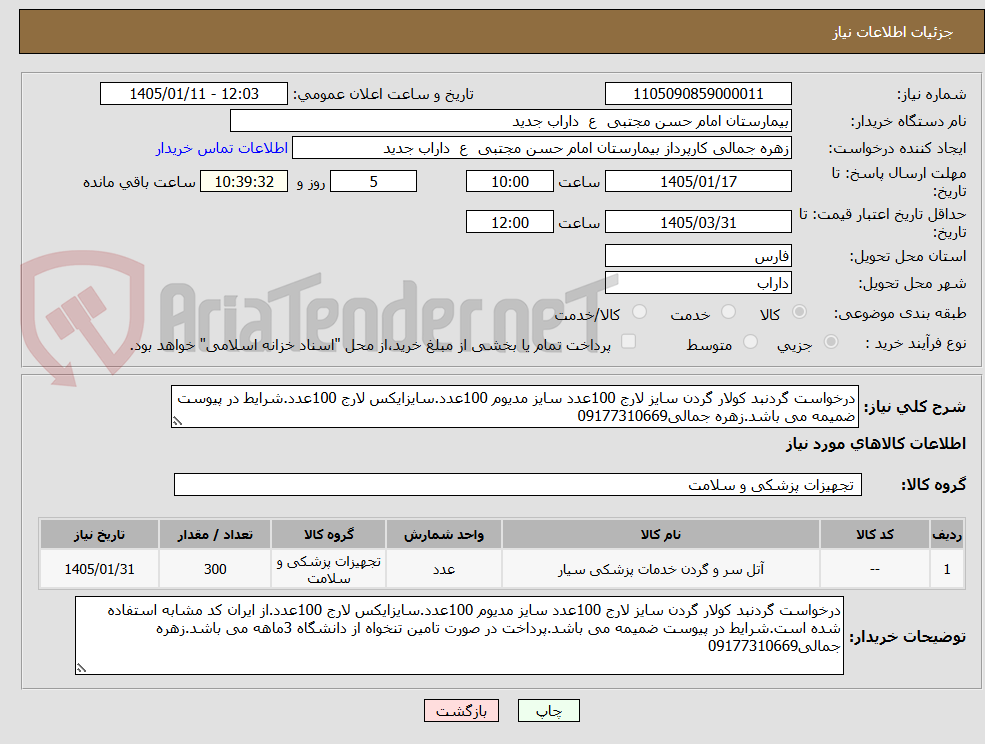Click the goods group field تجهیزات پزشکی و سلامت

[518, 484]
